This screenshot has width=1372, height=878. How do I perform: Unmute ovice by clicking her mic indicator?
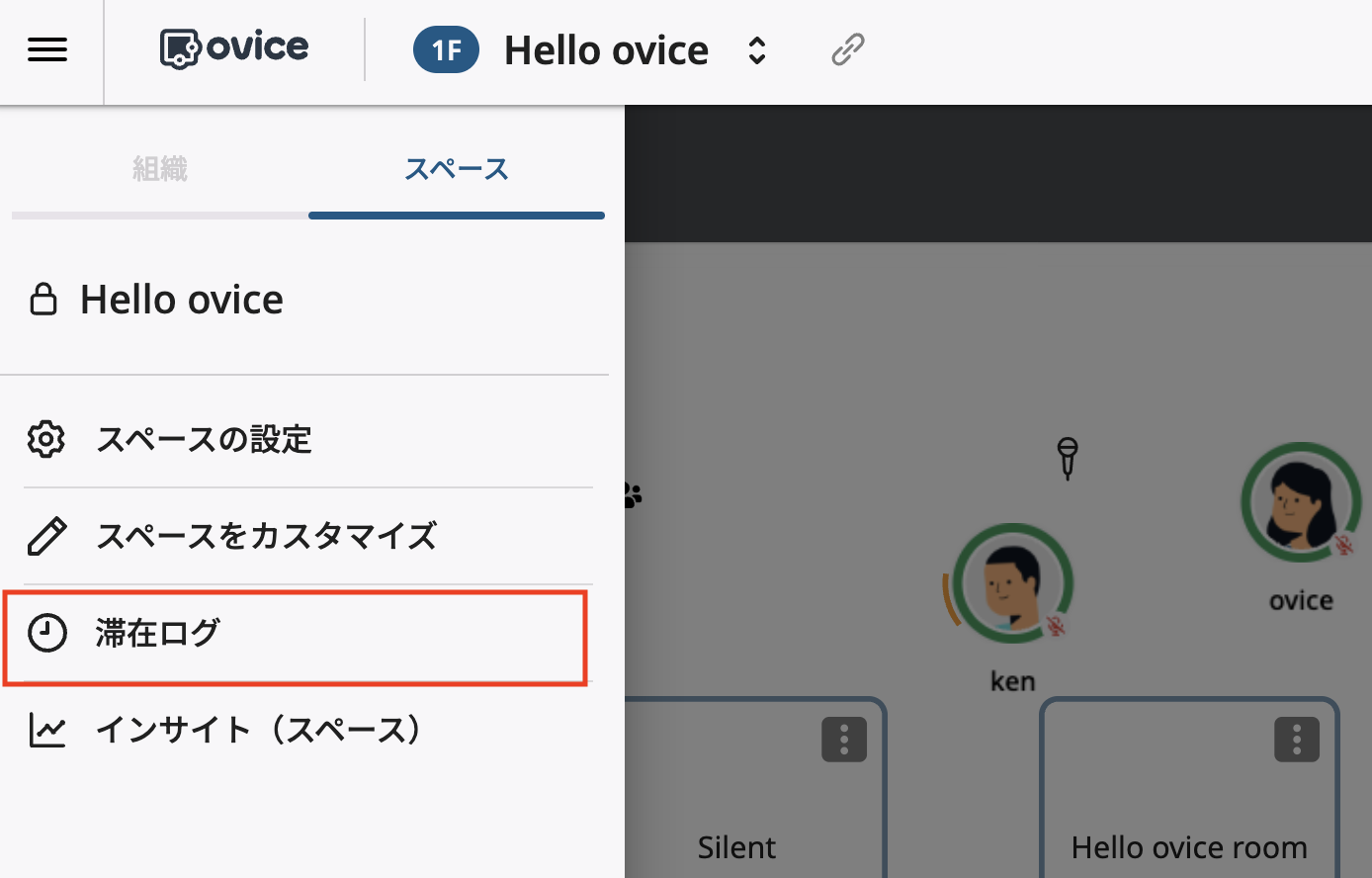click(x=1344, y=543)
